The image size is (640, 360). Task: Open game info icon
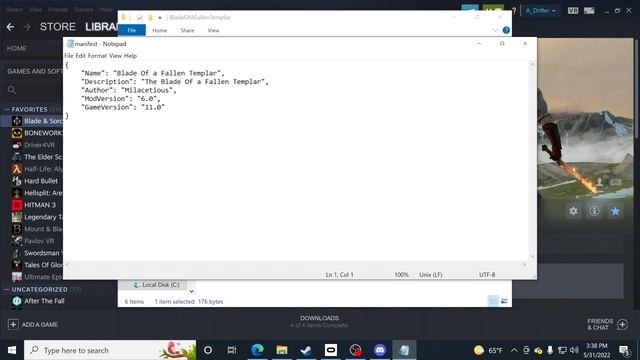pyautogui.click(x=594, y=211)
